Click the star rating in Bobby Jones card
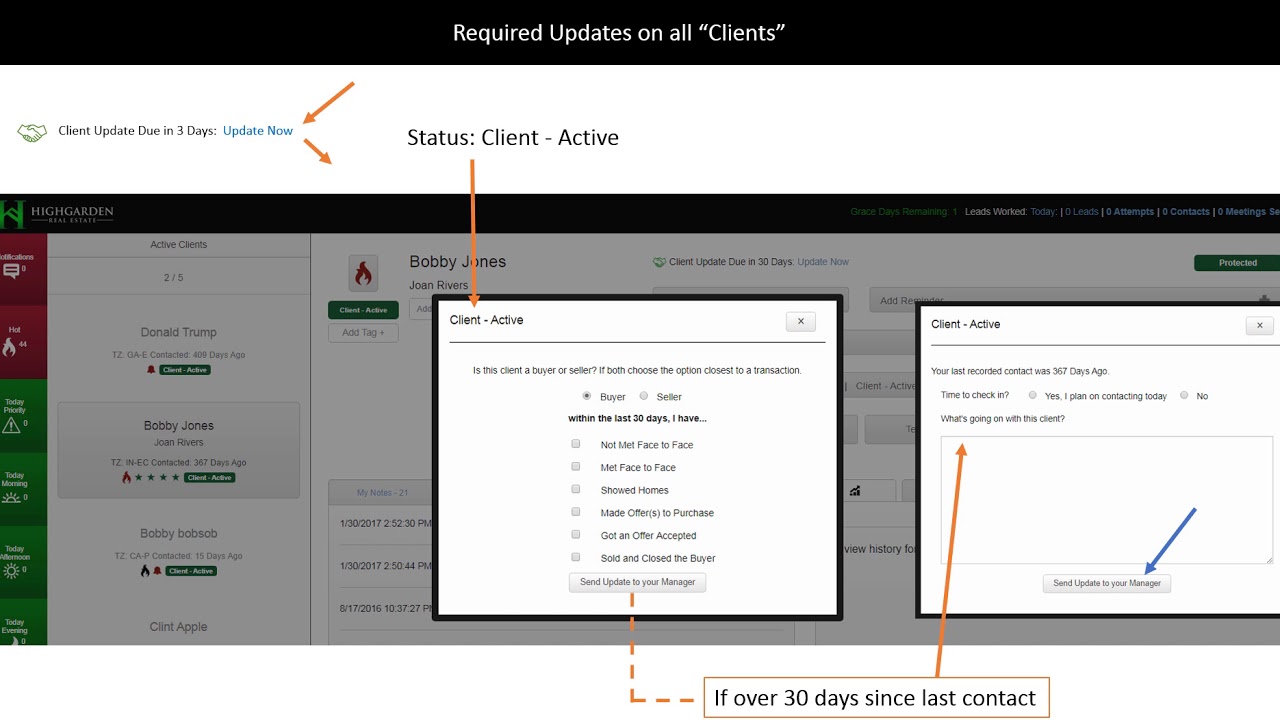 [157, 478]
